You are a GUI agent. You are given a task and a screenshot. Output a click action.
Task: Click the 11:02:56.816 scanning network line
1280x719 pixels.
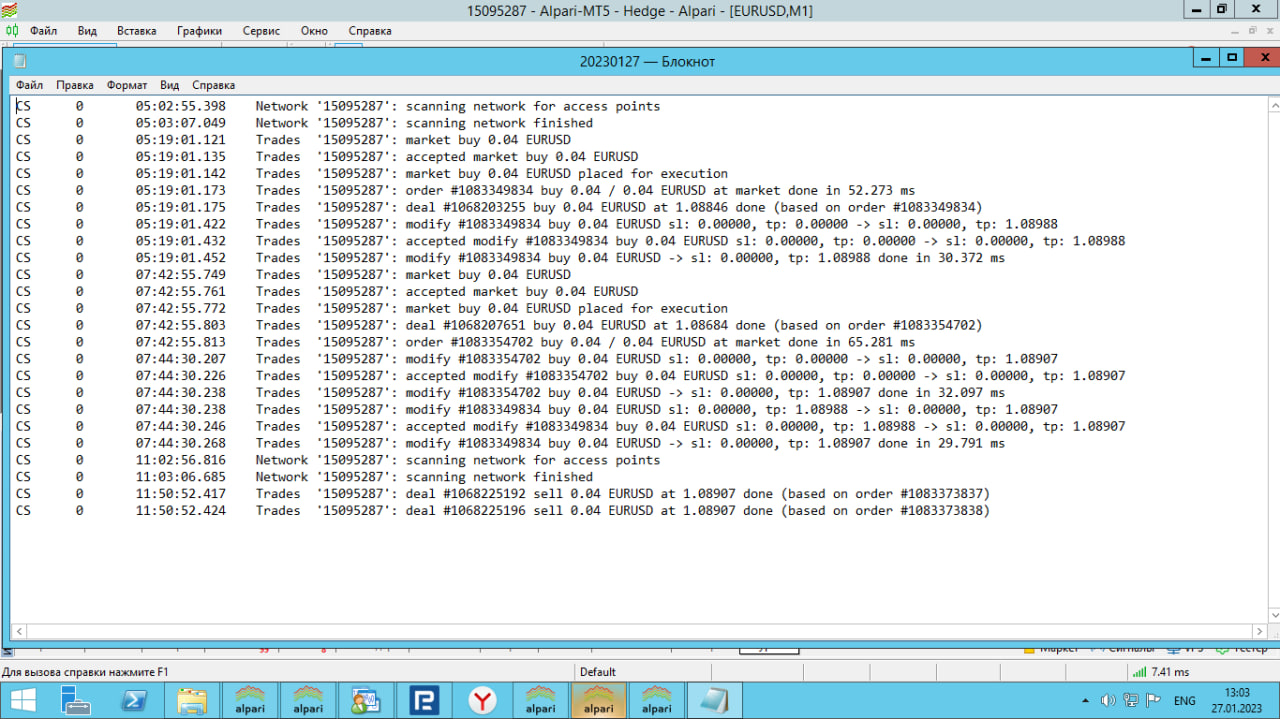click(338, 460)
